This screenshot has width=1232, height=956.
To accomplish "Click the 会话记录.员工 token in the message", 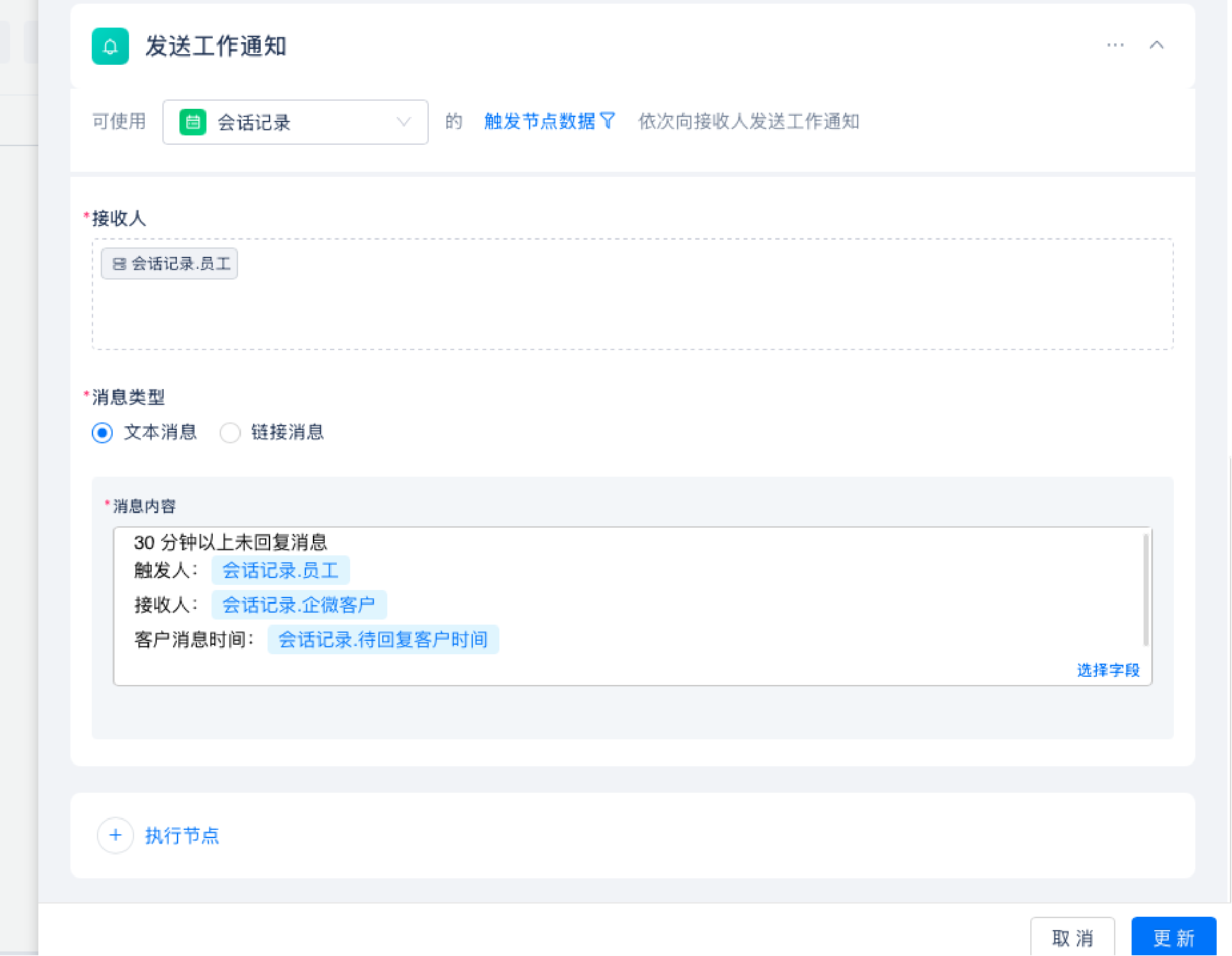I will [280, 570].
